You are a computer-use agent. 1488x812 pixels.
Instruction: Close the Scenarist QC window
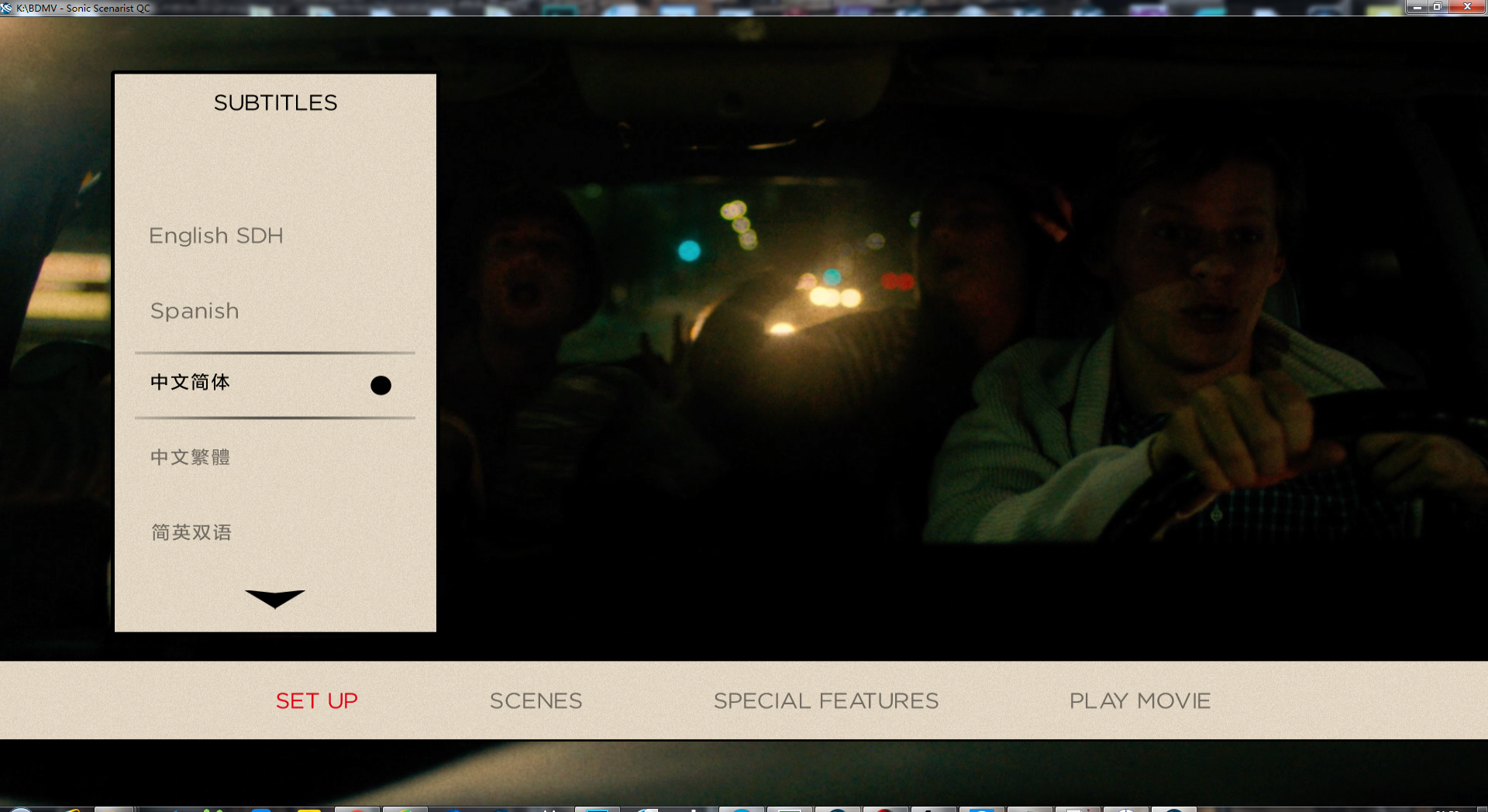(x=1466, y=7)
